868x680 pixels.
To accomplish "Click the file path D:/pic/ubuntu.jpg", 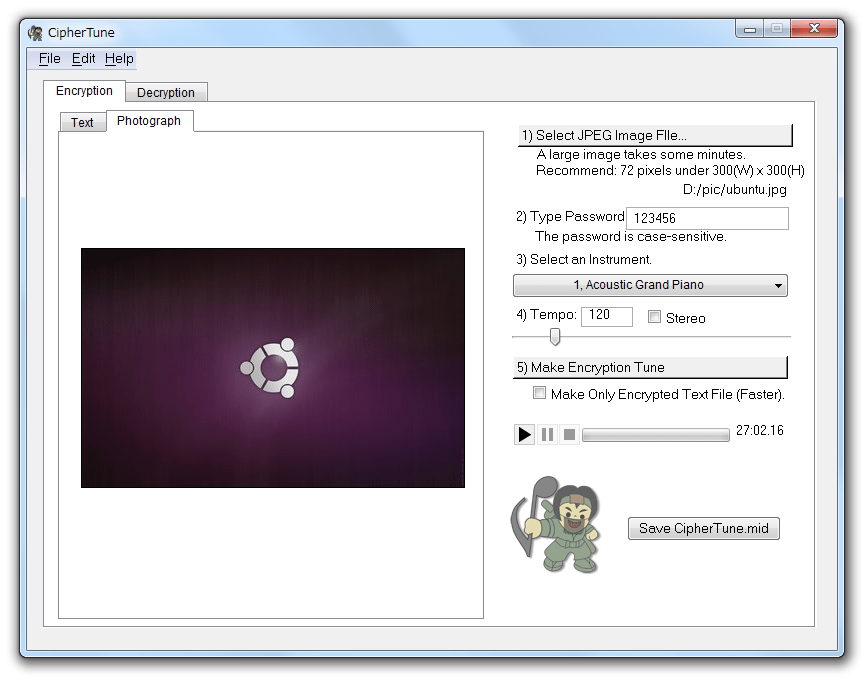I will pos(735,189).
